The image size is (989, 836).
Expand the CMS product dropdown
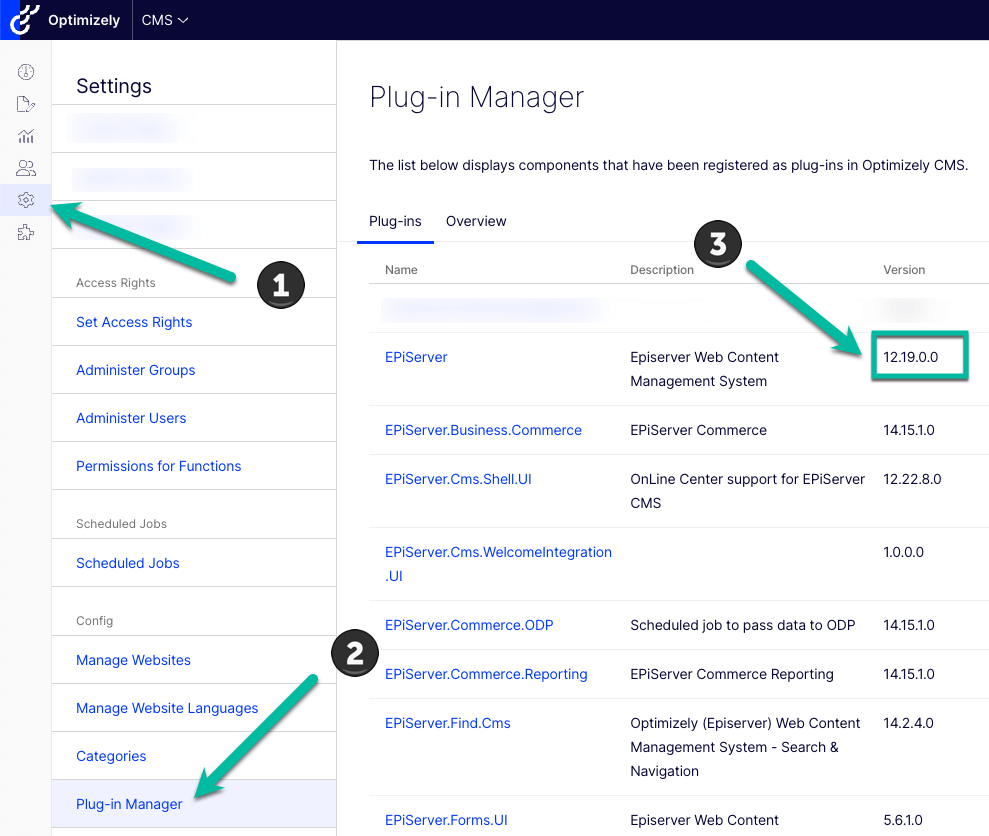click(x=165, y=20)
